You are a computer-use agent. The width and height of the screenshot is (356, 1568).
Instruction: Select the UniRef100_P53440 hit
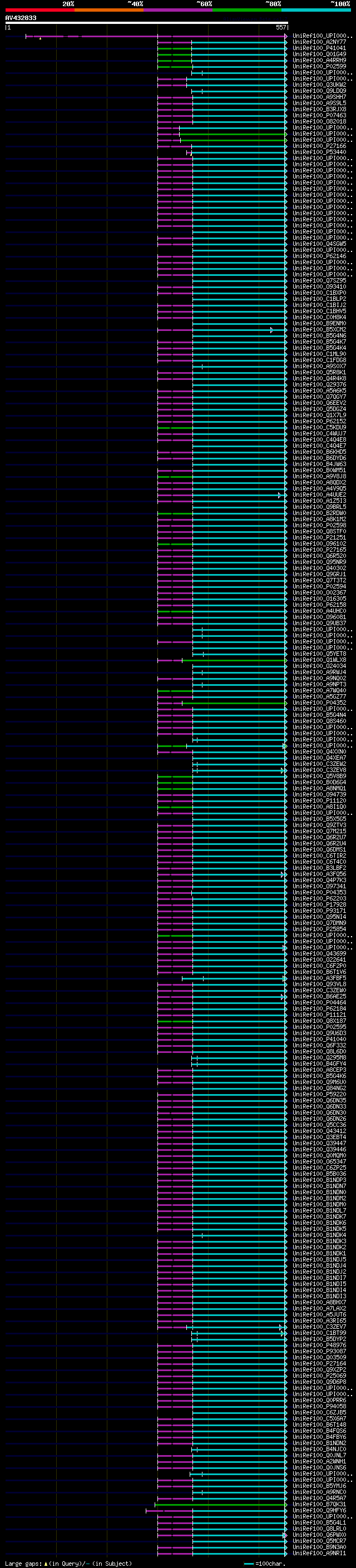[x=319, y=152]
